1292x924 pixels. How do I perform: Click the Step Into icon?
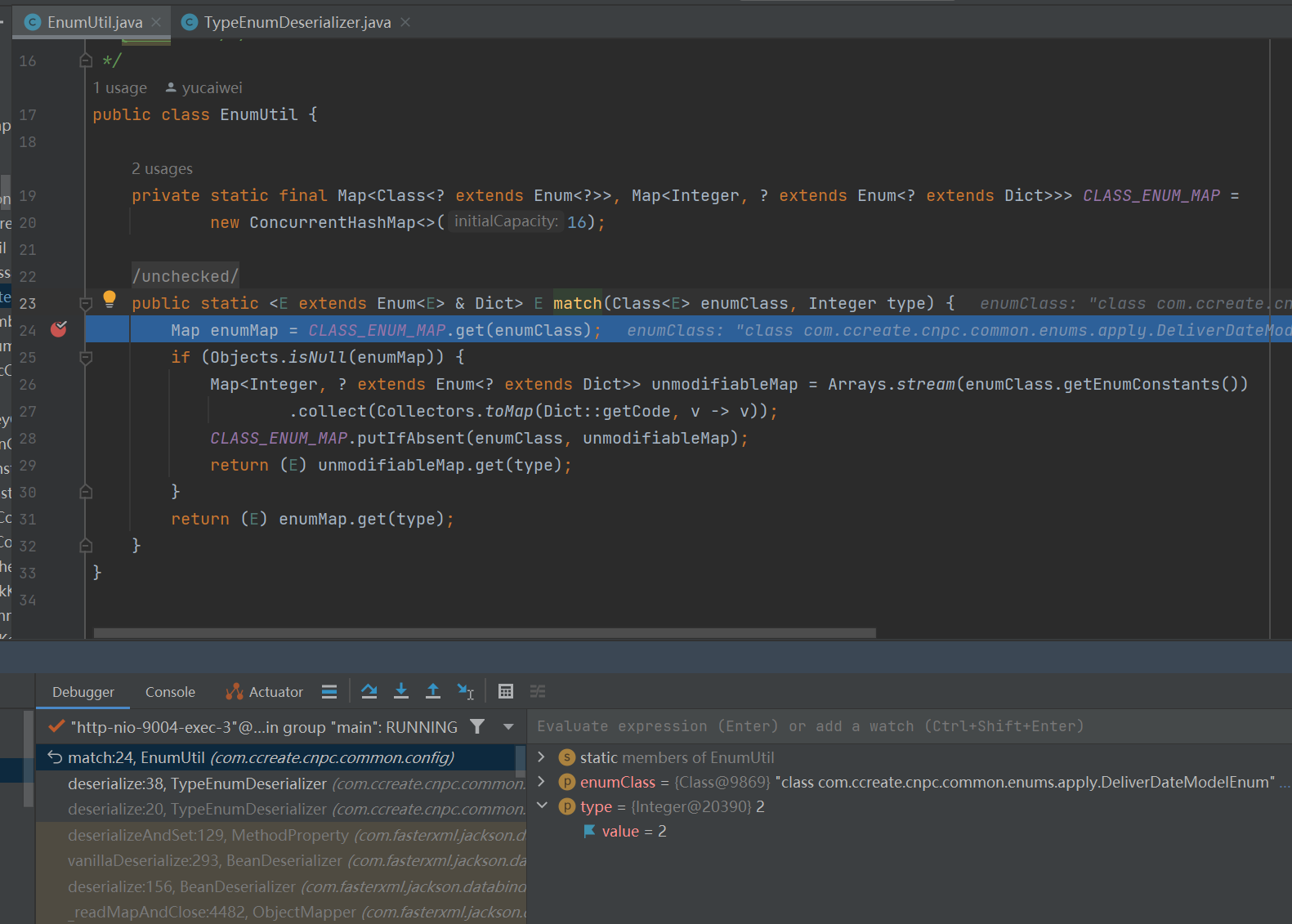point(401,691)
